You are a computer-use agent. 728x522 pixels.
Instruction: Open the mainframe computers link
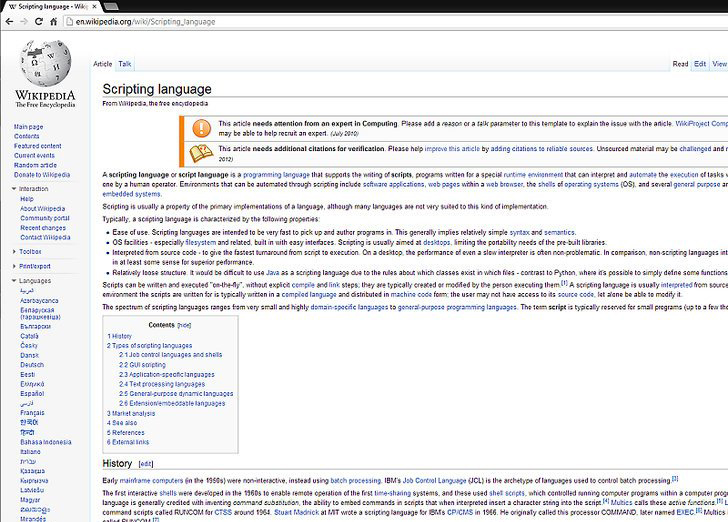[x=151, y=481]
